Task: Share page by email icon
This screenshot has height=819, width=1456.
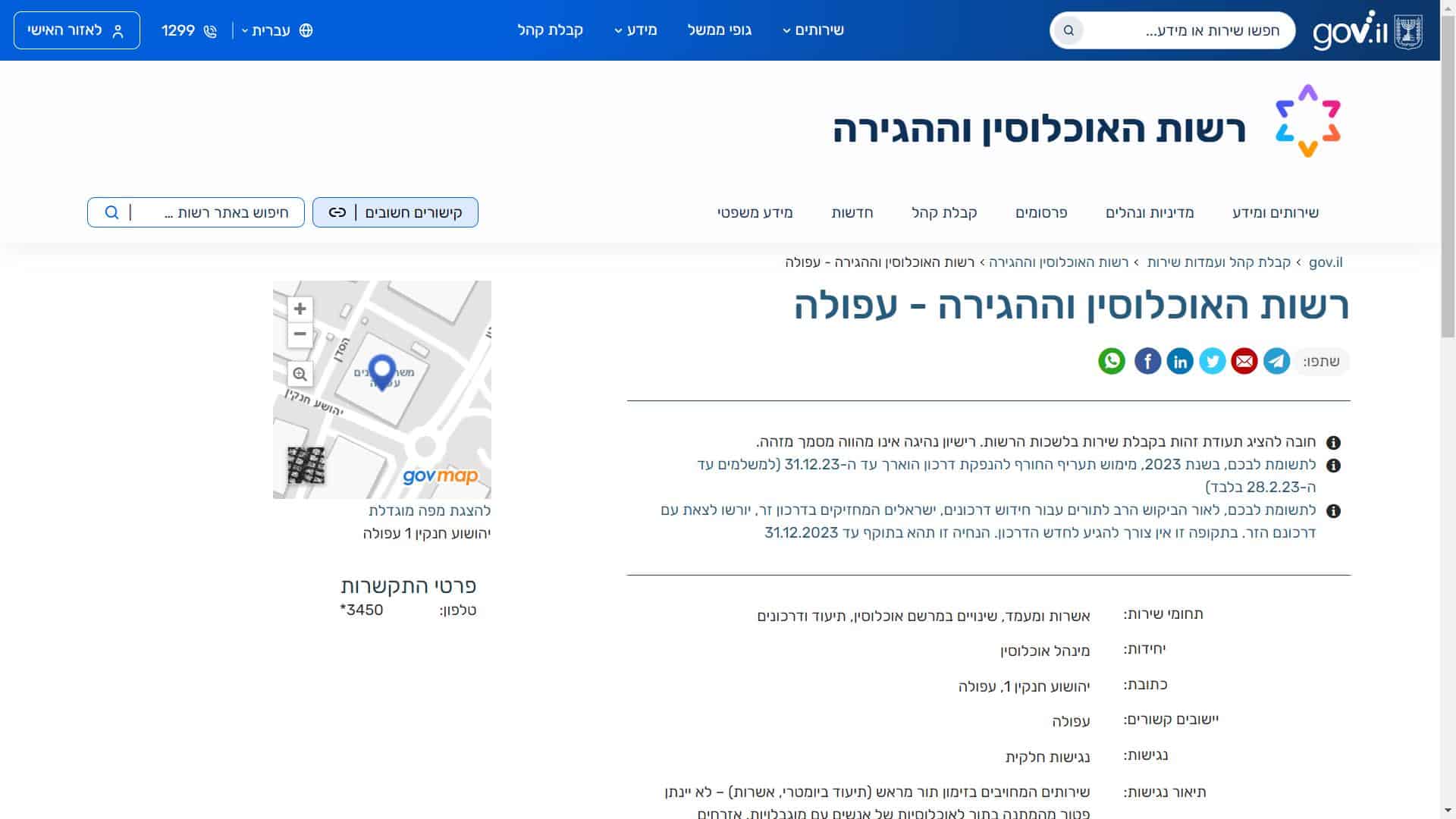Action: (1244, 361)
